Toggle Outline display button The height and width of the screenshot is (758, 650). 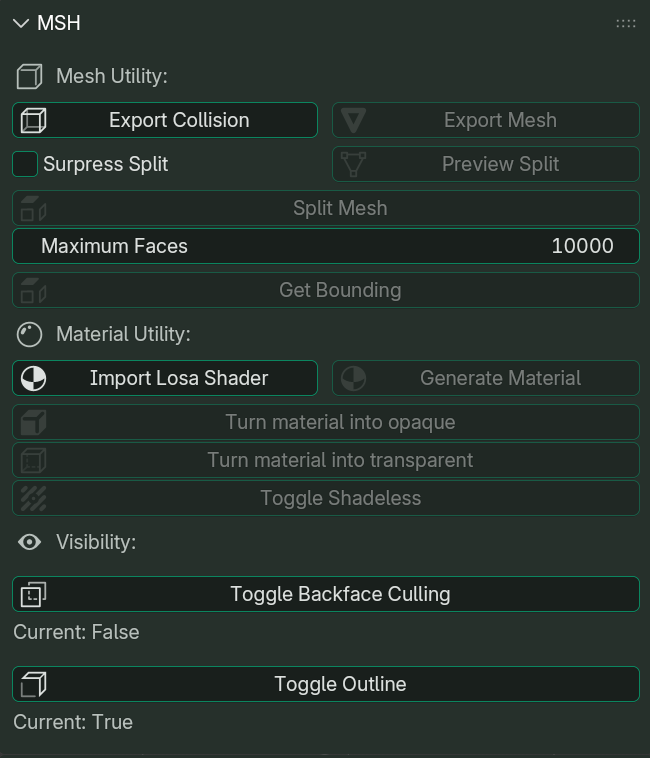coord(326,684)
